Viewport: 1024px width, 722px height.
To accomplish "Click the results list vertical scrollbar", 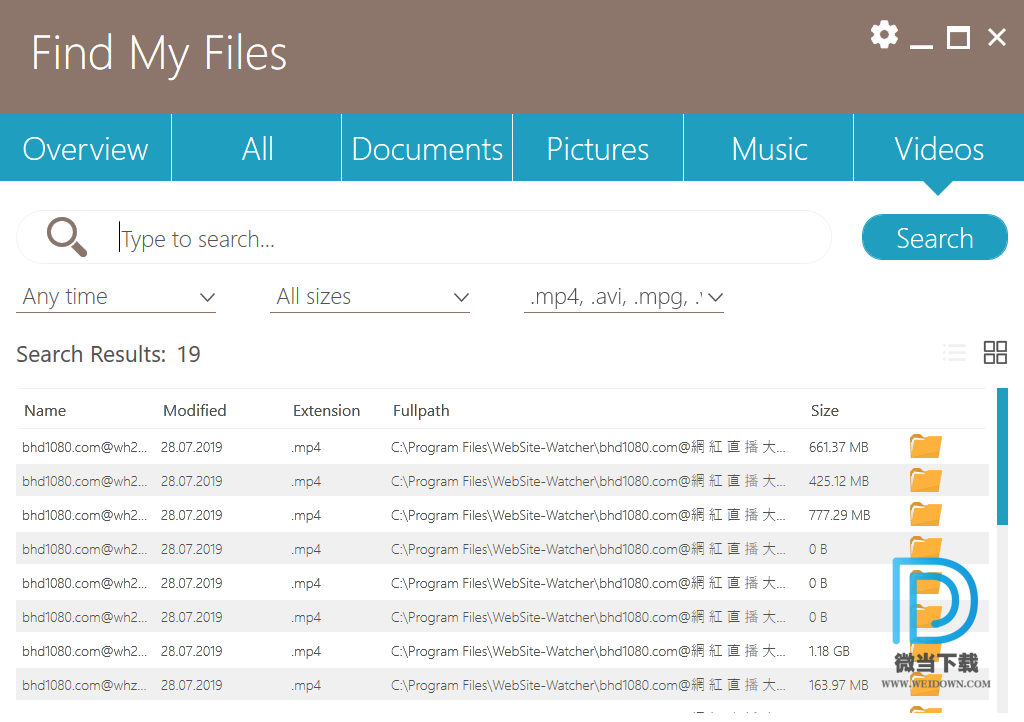I will pyautogui.click(x=1002, y=456).
